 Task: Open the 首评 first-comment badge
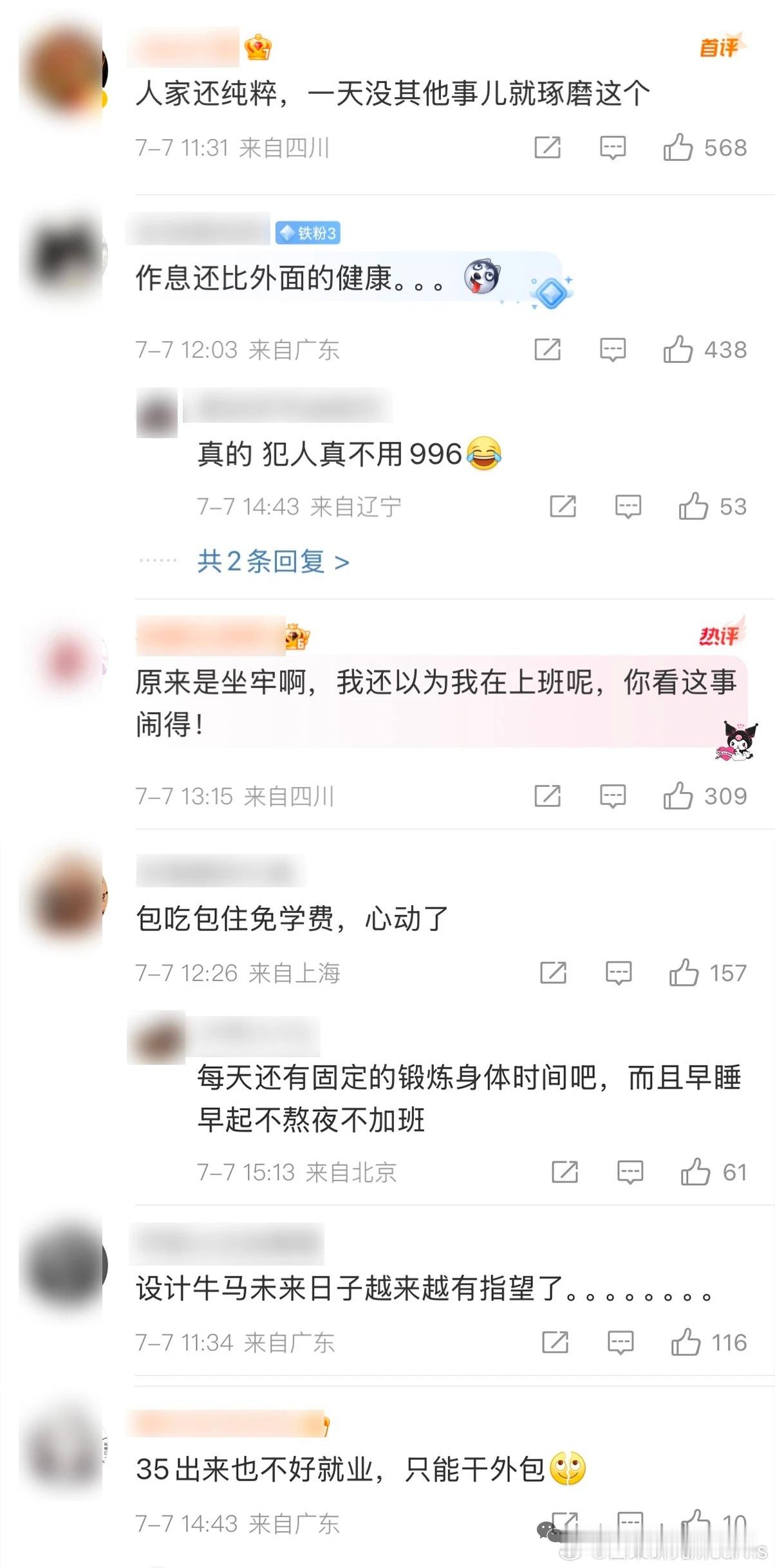[x=721, y=46]
